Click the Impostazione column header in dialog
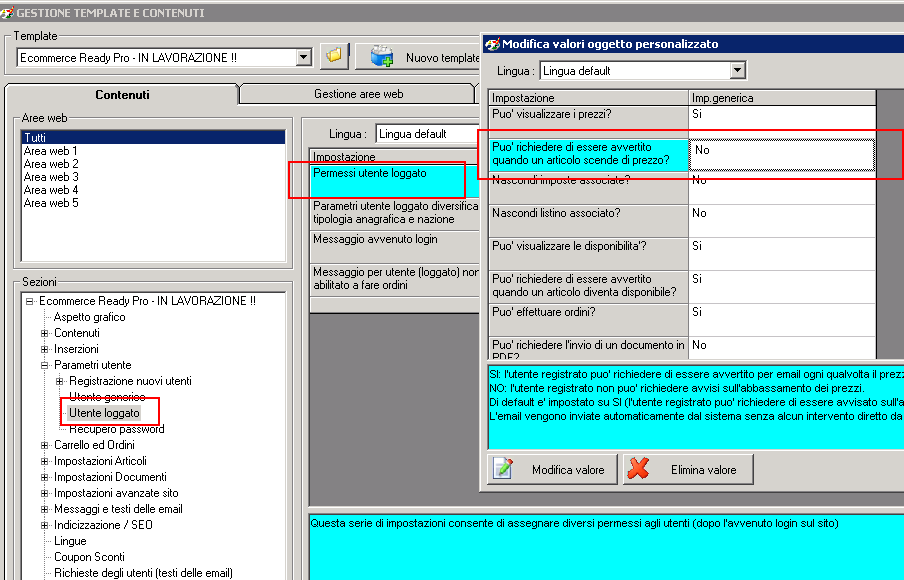This screenshot has height=580, width=904. [589, 97]
